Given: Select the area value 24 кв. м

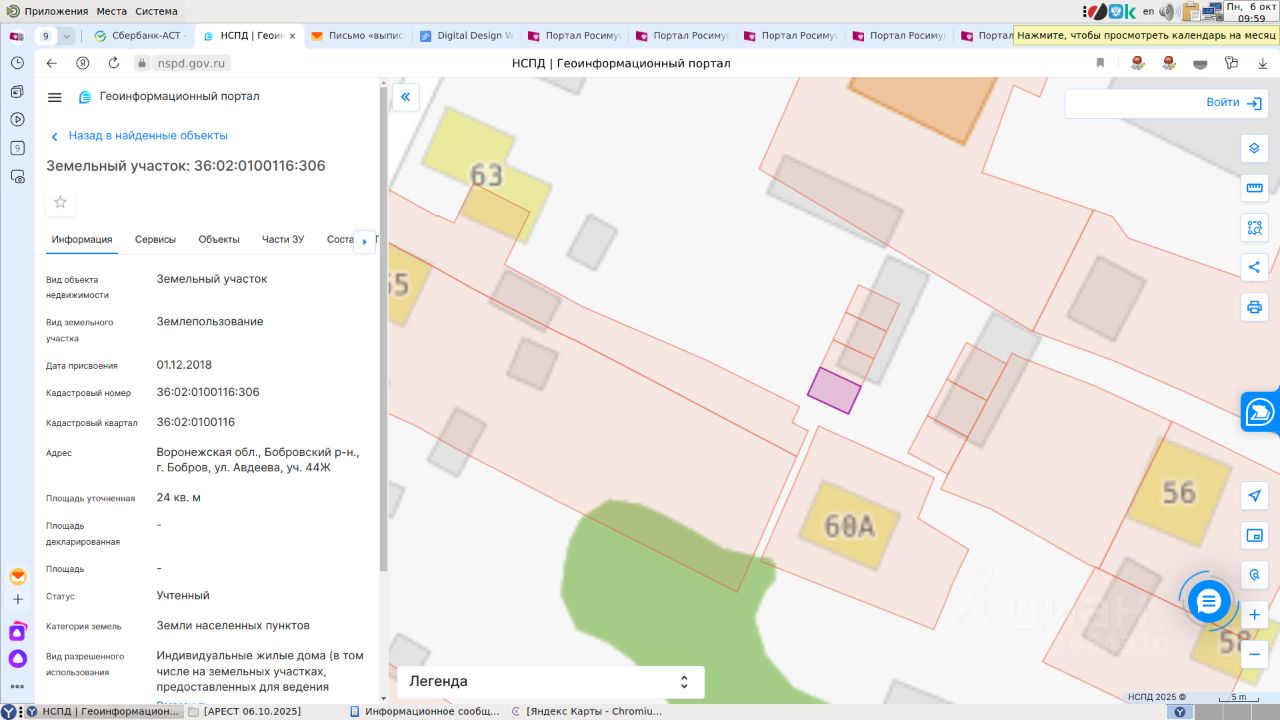Looking at the screenshot, I should point(179,497).
